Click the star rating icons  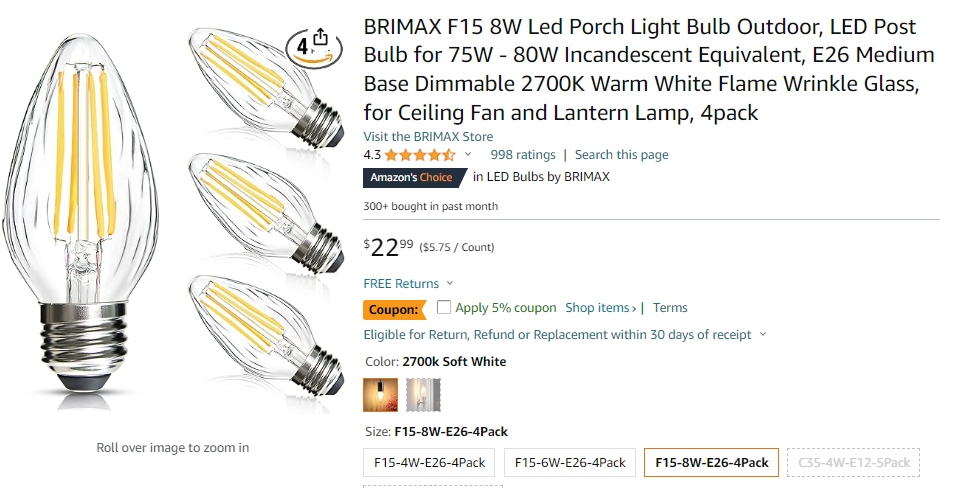click(420, 155)
